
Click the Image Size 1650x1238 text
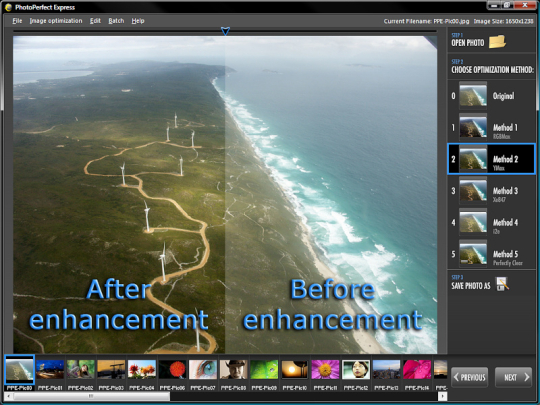click(503, 21)
